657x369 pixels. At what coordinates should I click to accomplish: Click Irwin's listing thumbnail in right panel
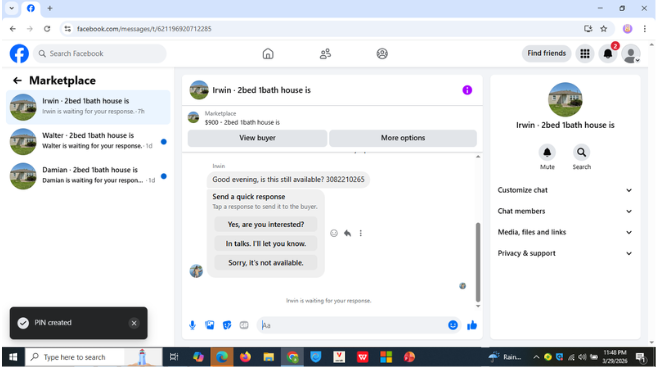(x=565, y=100)
